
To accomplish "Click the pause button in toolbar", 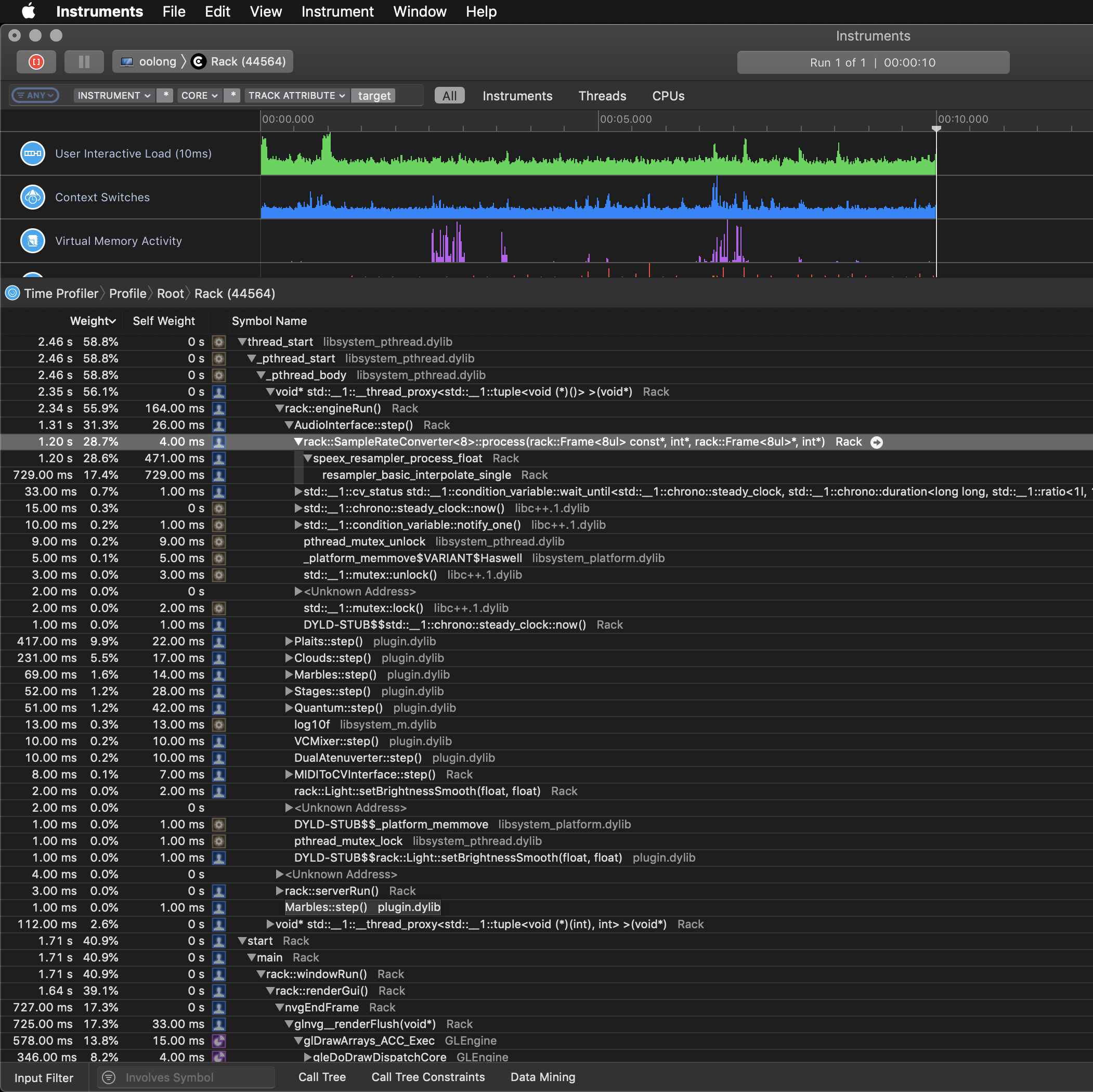I will click(x=84, y=62).
